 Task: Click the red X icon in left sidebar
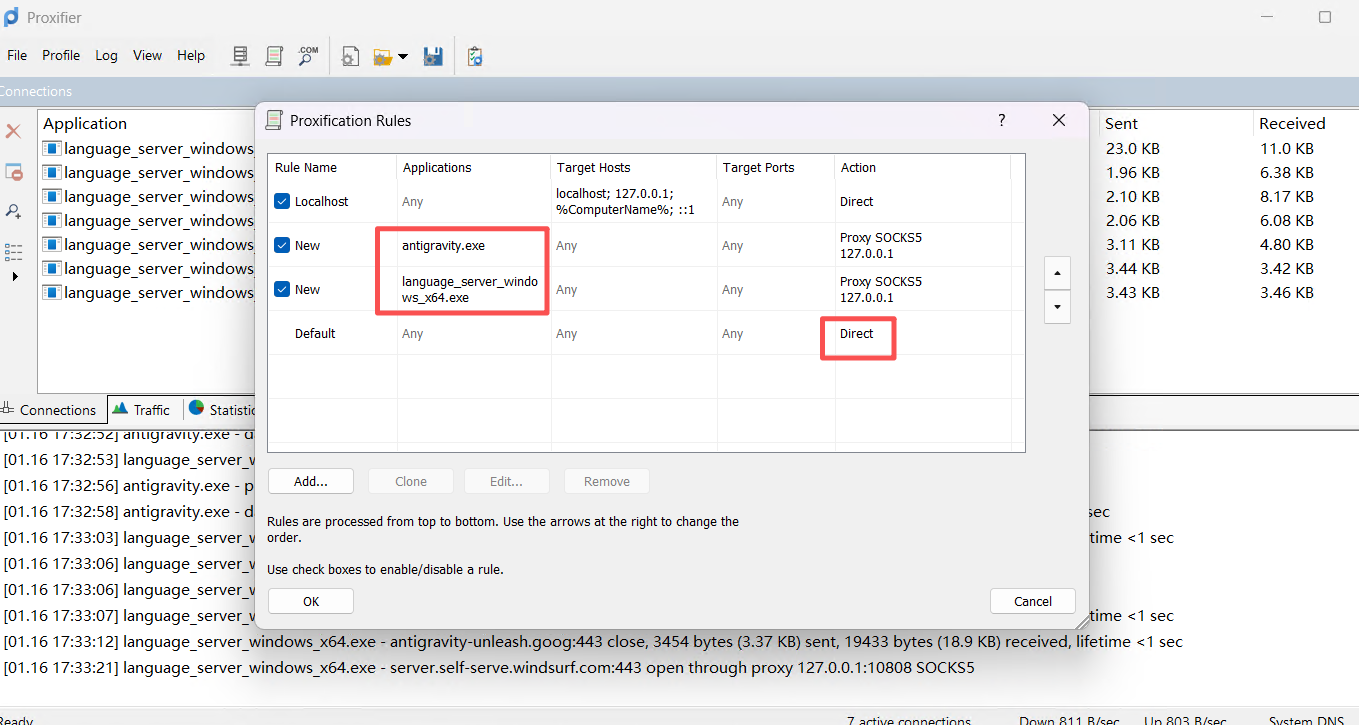click(x=14, y=131)
